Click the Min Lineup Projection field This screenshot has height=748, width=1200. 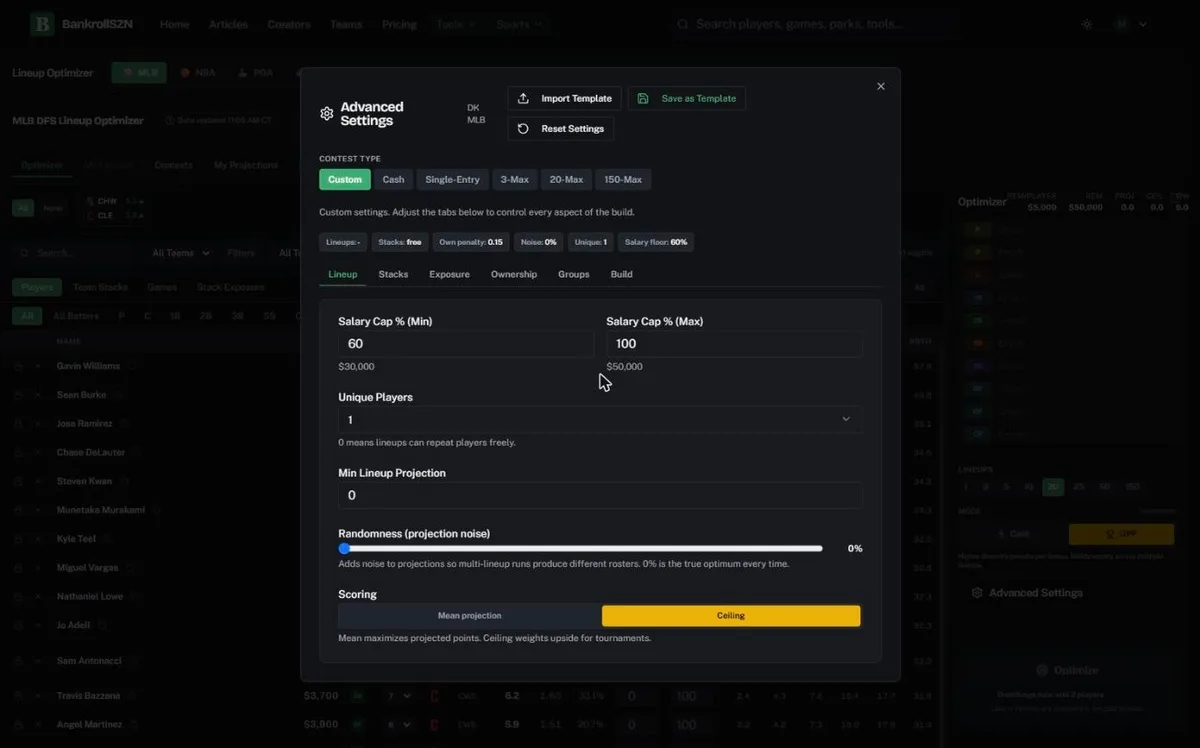[600, 496]
